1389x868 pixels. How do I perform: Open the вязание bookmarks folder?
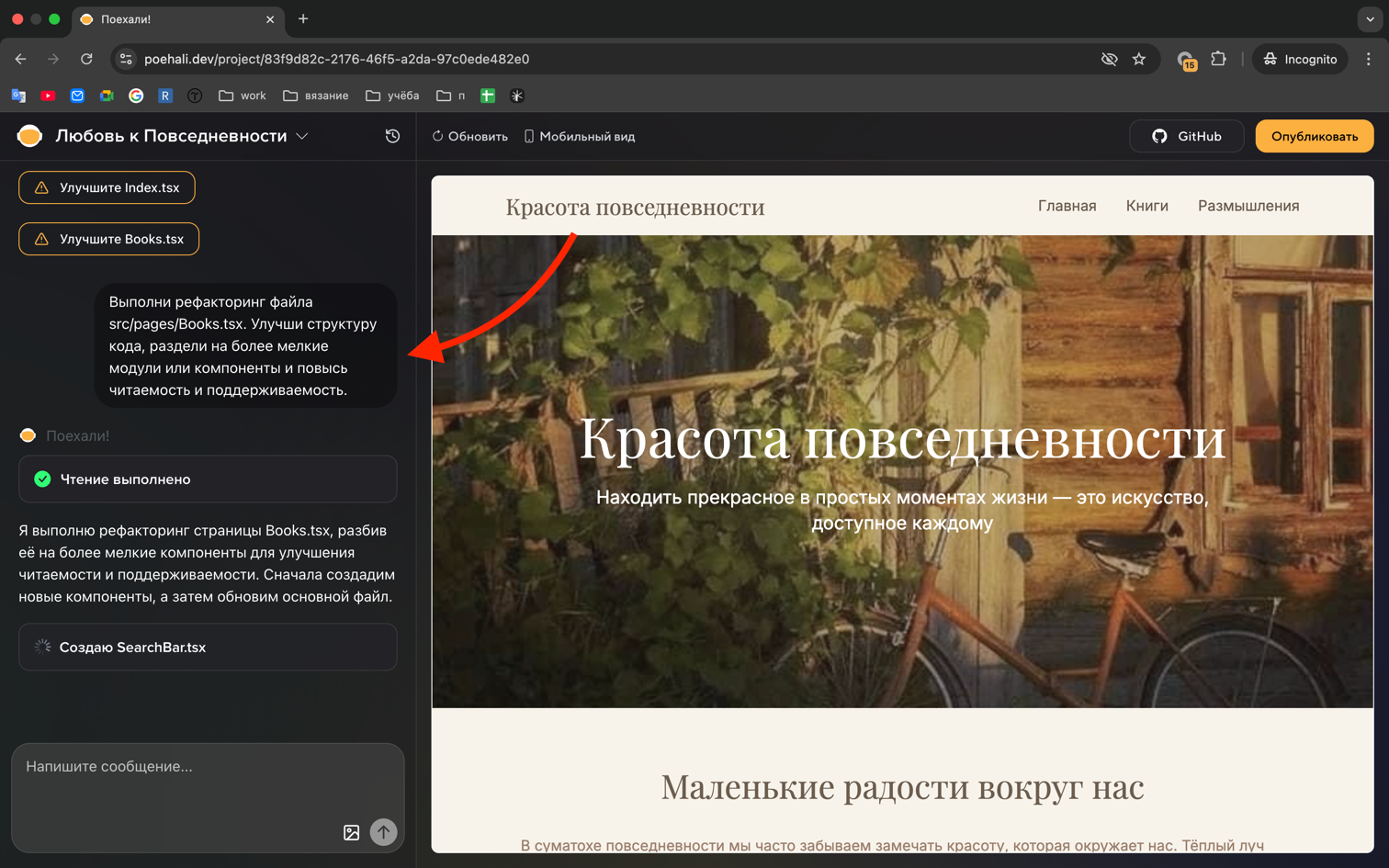(x=314, y=95)
